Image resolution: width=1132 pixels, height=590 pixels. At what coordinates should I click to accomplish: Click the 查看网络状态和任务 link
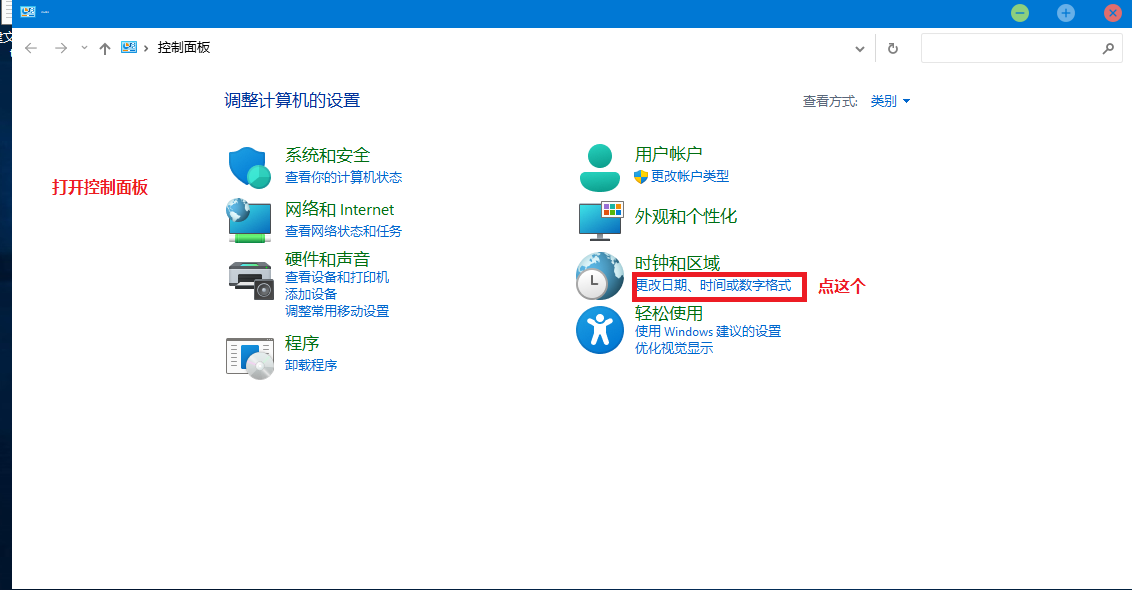pos(343,231)
